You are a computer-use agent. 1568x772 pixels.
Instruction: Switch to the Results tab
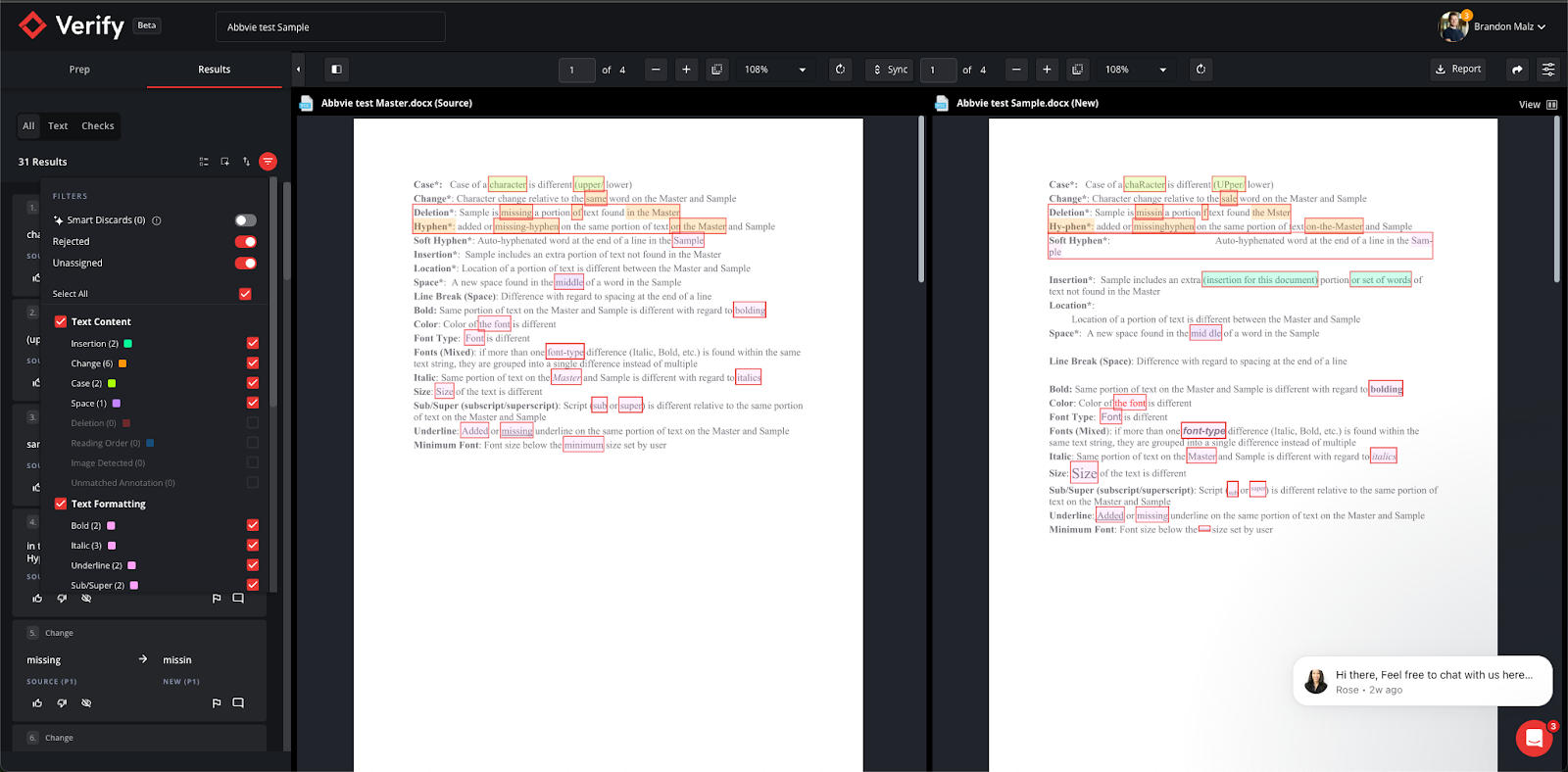coord(215,70)
